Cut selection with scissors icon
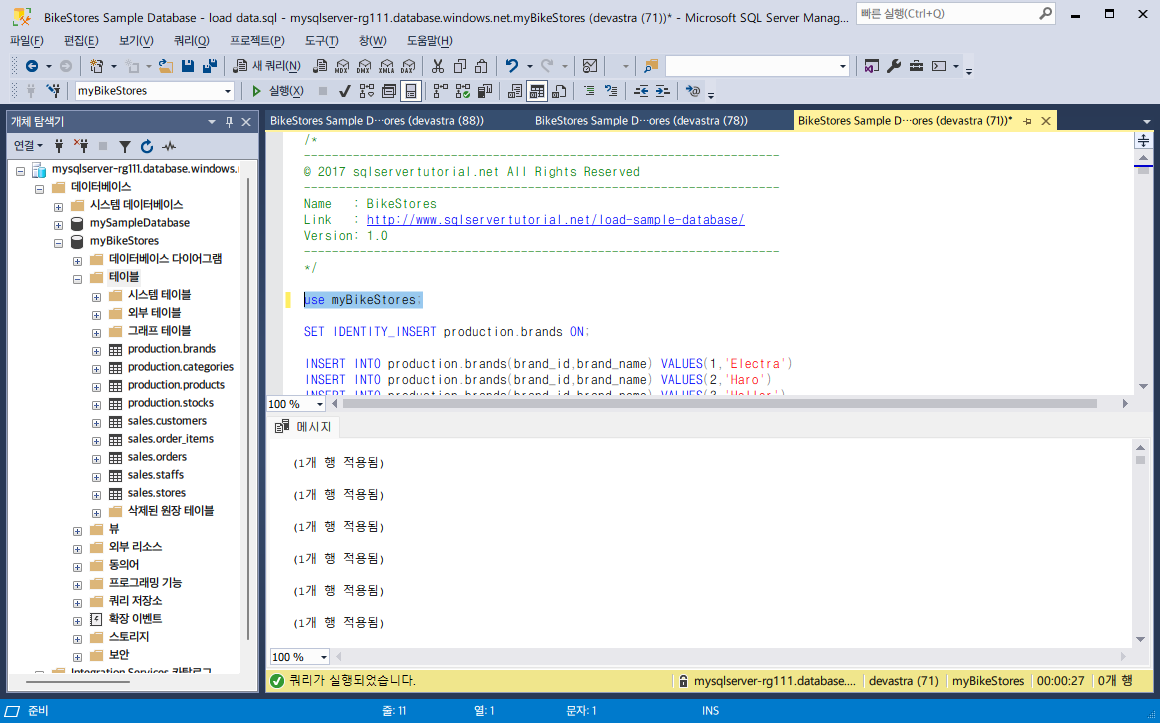Viewport: 1160px width, 723px height. (438, 67)
